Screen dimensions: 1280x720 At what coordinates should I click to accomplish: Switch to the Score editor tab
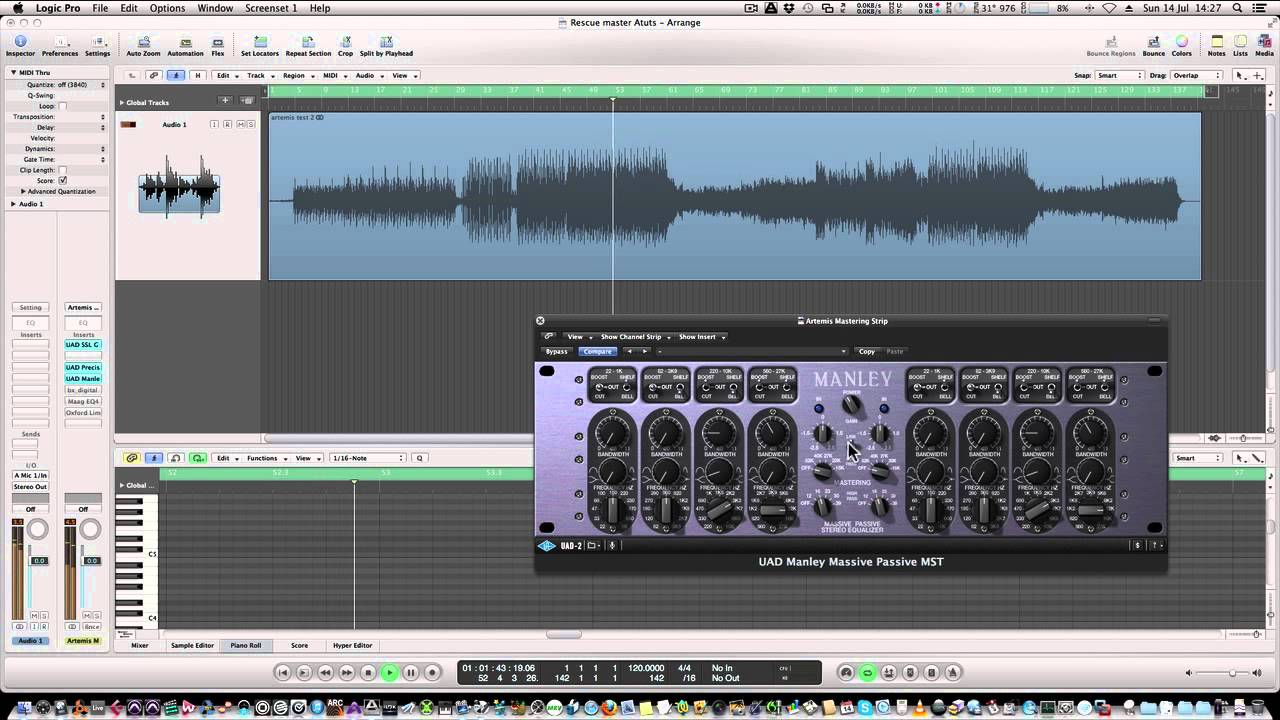299,645
